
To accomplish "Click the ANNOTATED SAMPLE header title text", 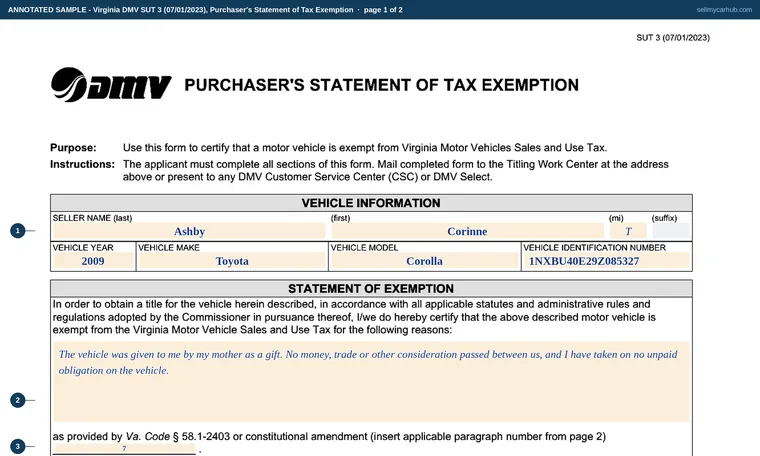I will [x=205, y=10].
